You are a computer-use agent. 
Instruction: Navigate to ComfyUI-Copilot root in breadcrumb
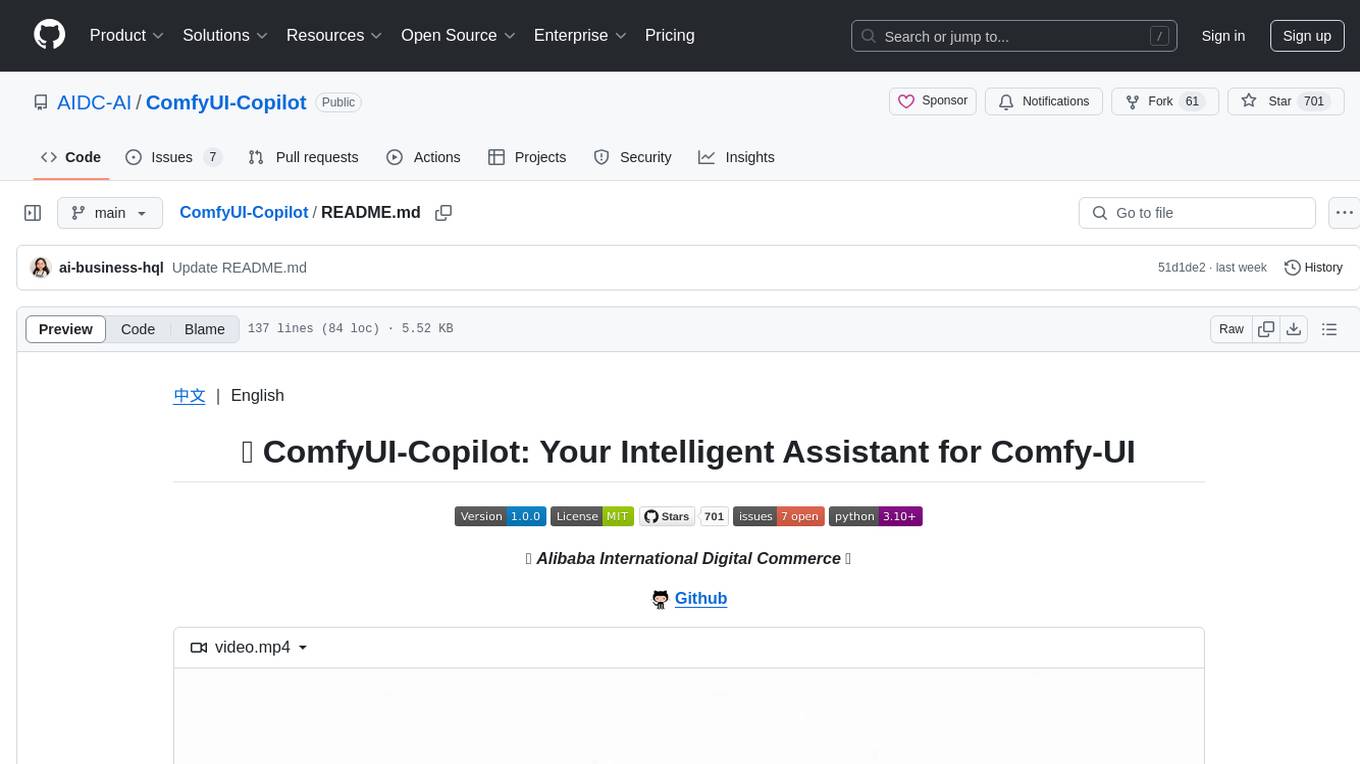click(x=243, y=212)
